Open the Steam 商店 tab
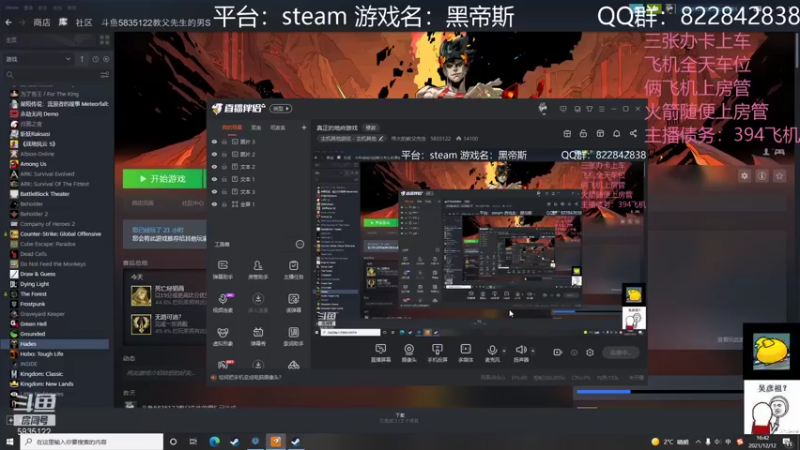The height and width of the screenshot is (450, 800). (41, 22)
